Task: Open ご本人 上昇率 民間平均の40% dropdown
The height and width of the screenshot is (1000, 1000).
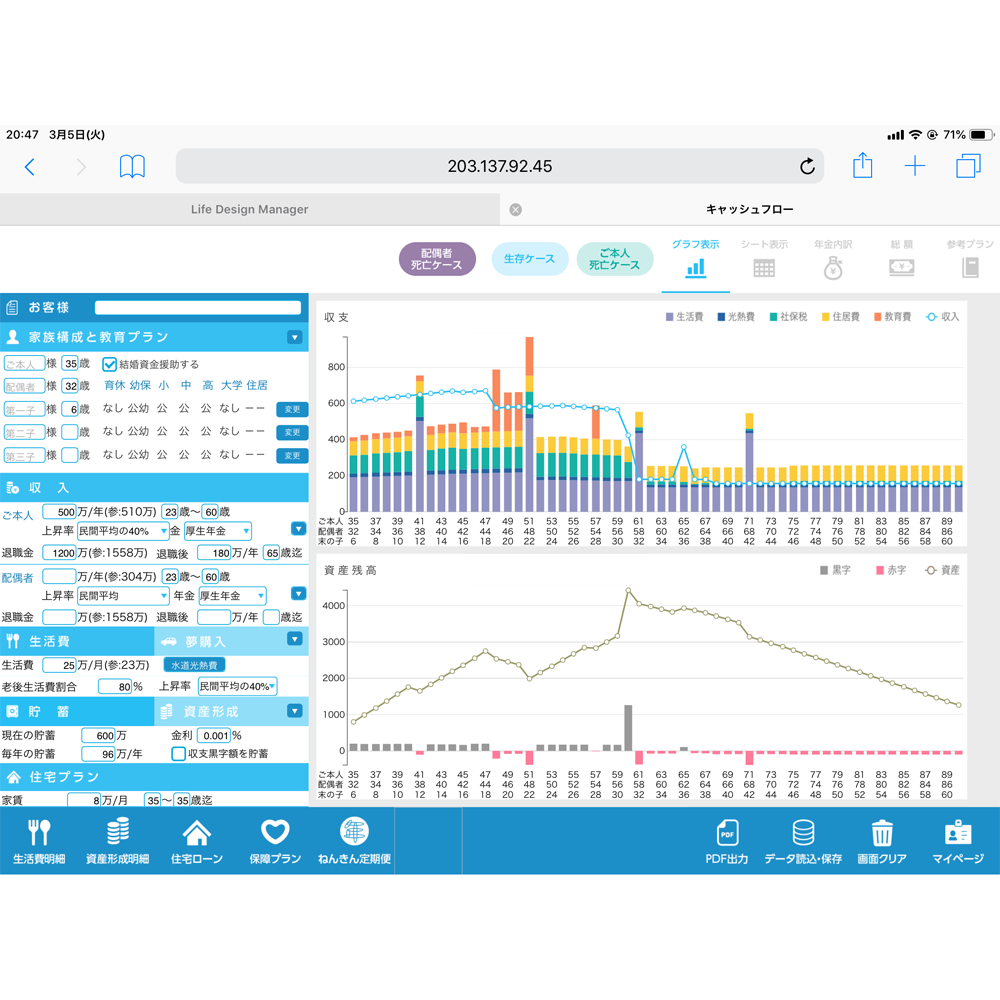Action: tap(122, 531)
